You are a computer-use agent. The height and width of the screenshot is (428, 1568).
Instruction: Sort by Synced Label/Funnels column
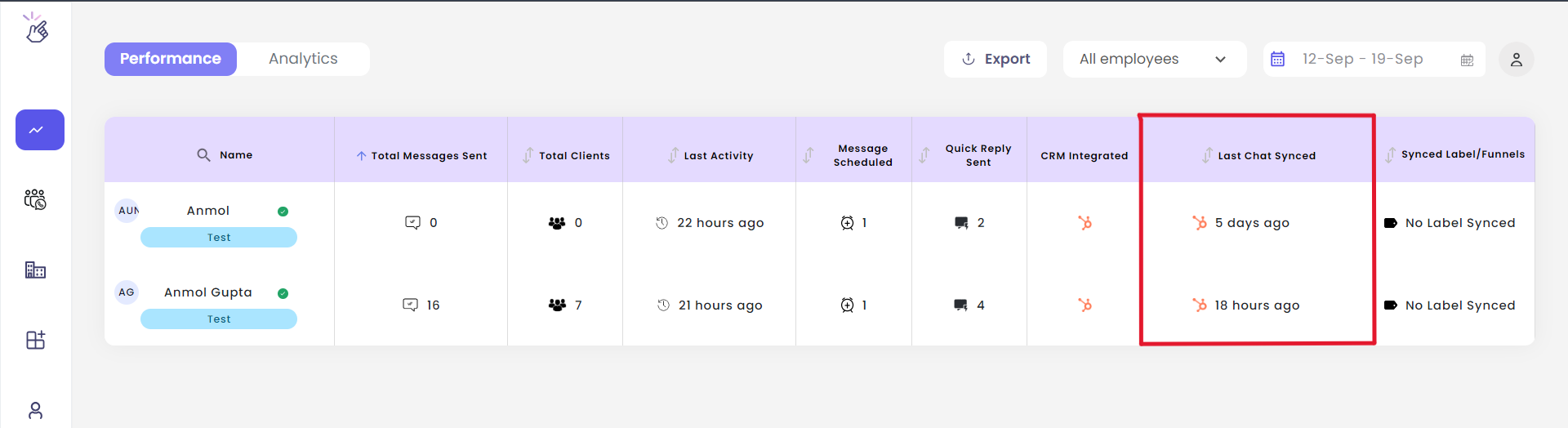pyautogui.click(x=1390, y=154)
